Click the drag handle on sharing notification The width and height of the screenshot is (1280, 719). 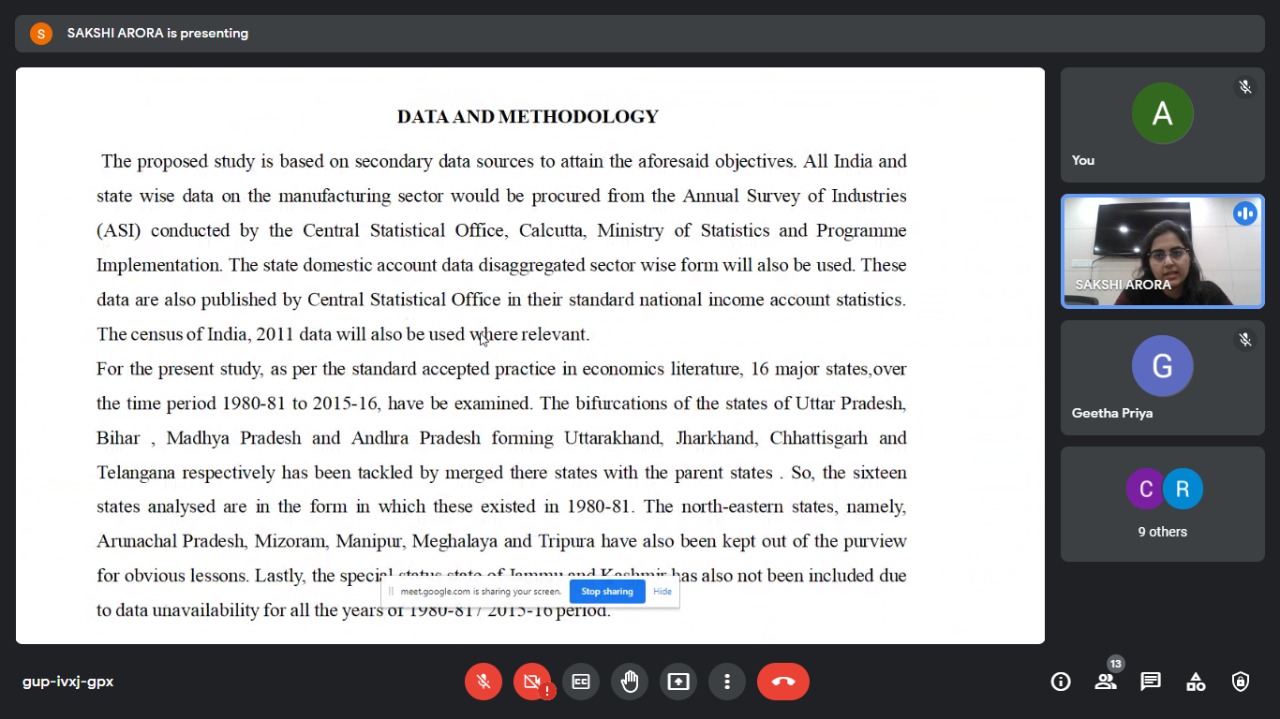coord(391,591)
